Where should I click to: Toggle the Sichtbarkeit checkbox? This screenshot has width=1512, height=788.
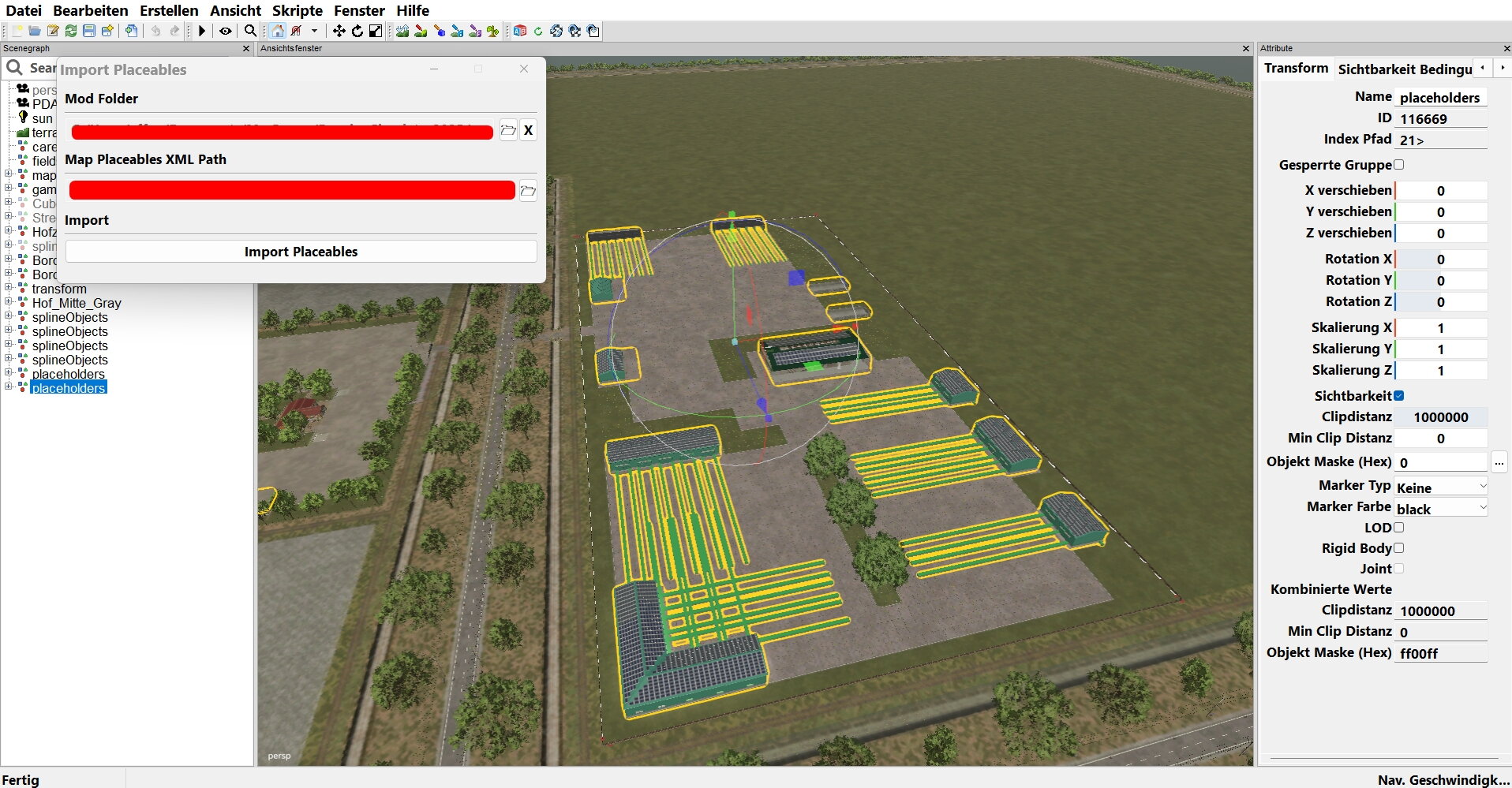pos(1399,396)
